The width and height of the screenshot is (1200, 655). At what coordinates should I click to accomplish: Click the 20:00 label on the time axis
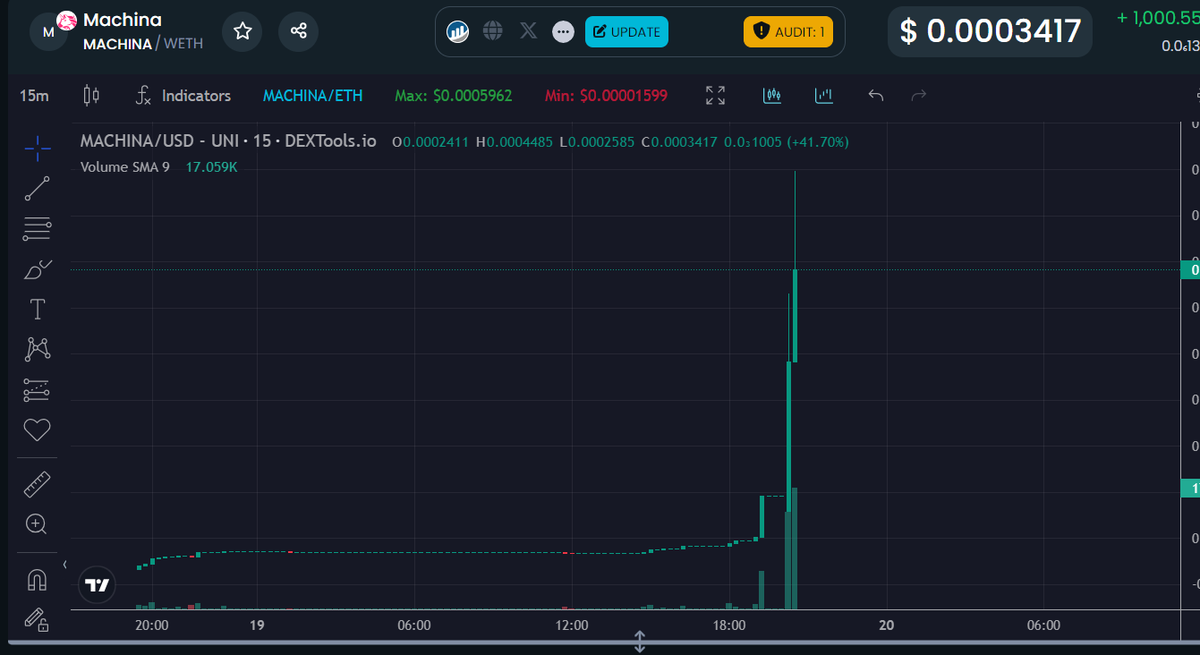pyautogui.click(x=152, y=625)
